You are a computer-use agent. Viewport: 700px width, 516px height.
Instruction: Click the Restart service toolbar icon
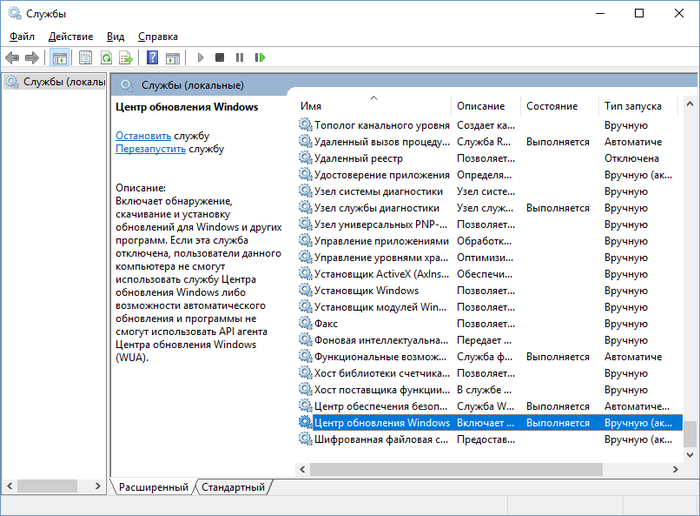[260, 58]
